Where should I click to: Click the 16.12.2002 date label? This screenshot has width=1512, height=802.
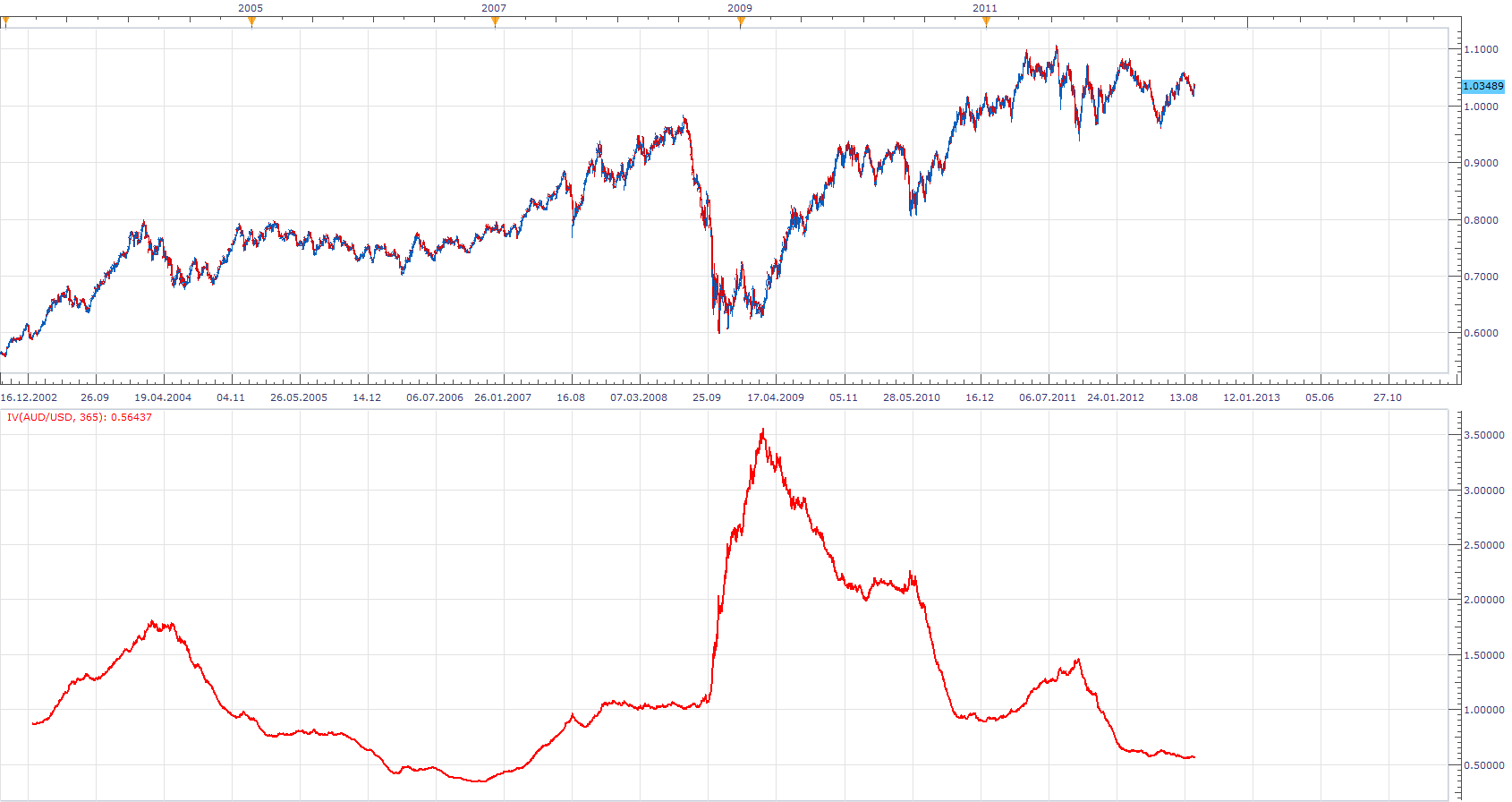coord(29,397)
